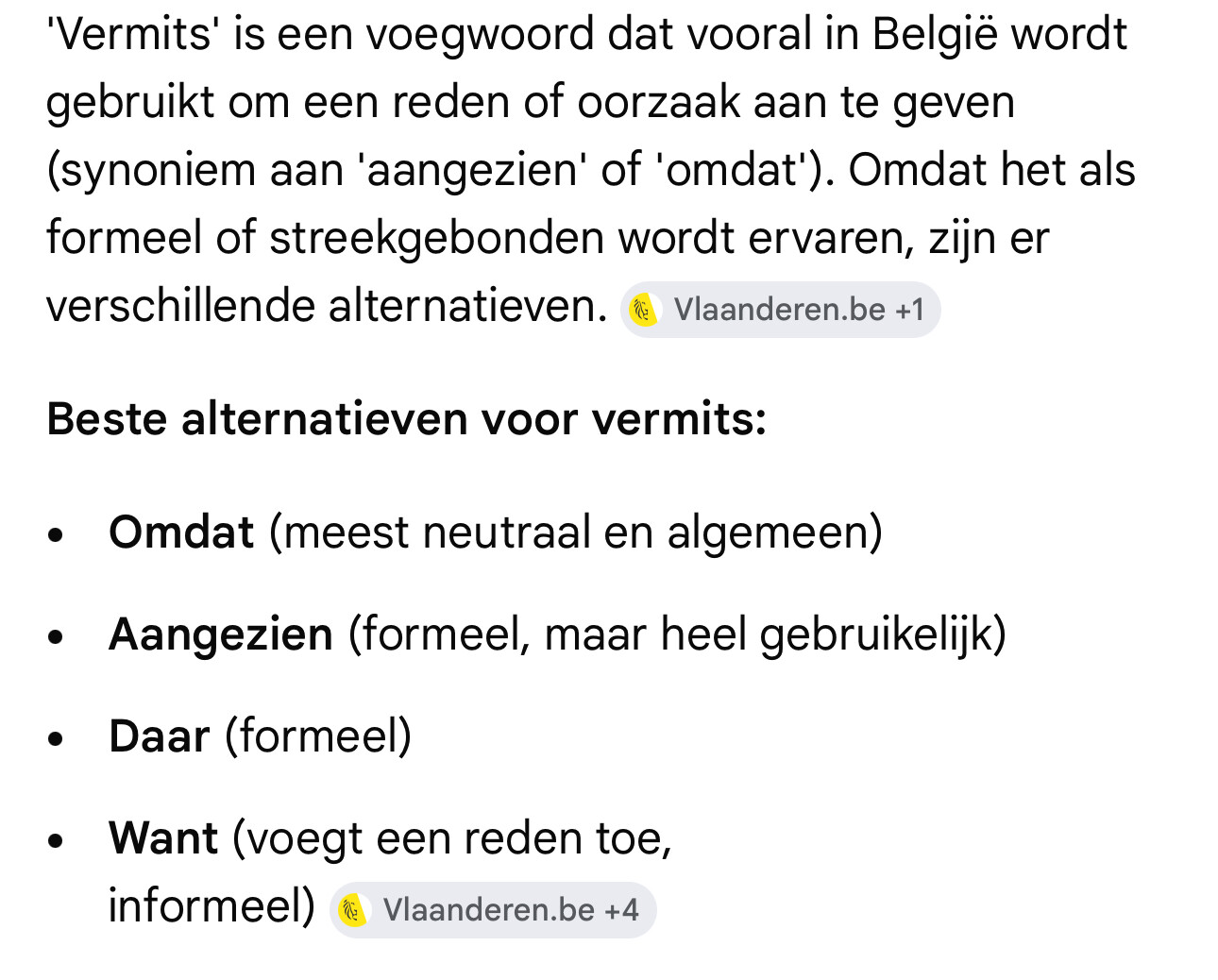The width and height of the screenshot is (1218, 980).
Task: Click the word 'informeel)' in the last bullet
Action: [211, 906]
